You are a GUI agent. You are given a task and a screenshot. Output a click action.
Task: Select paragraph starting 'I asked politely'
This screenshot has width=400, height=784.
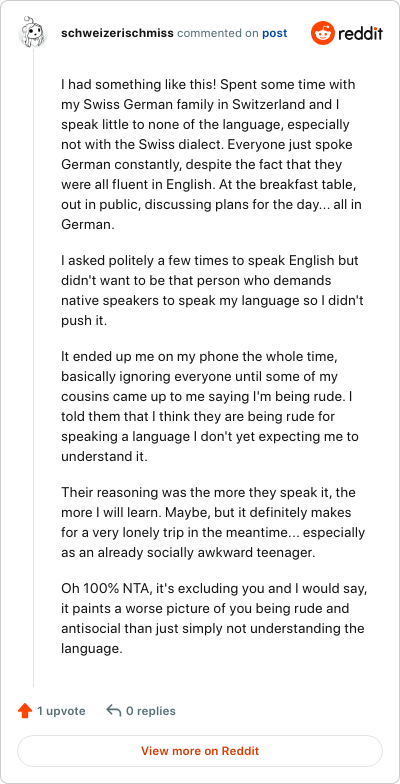[210, 290]
